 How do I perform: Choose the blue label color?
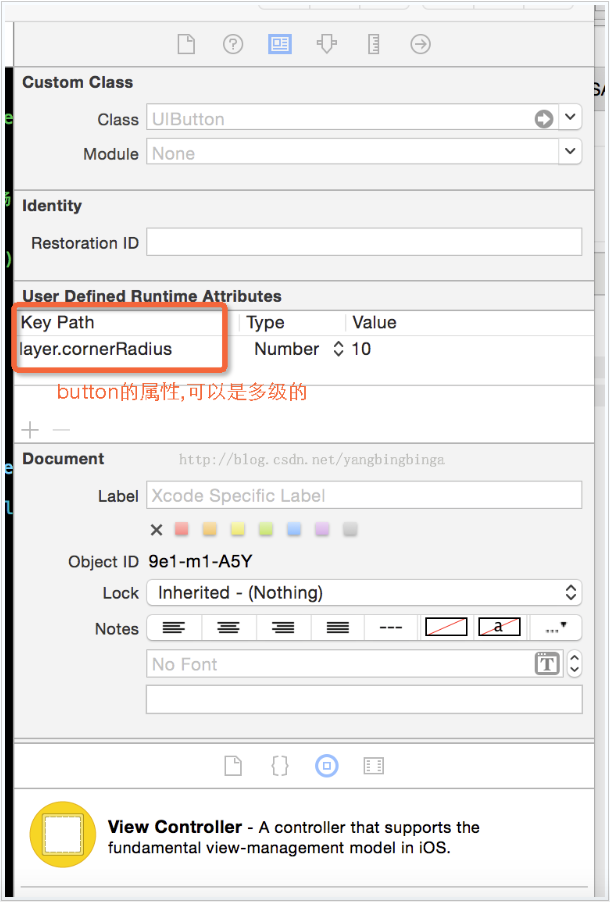[x=294, y=529]
